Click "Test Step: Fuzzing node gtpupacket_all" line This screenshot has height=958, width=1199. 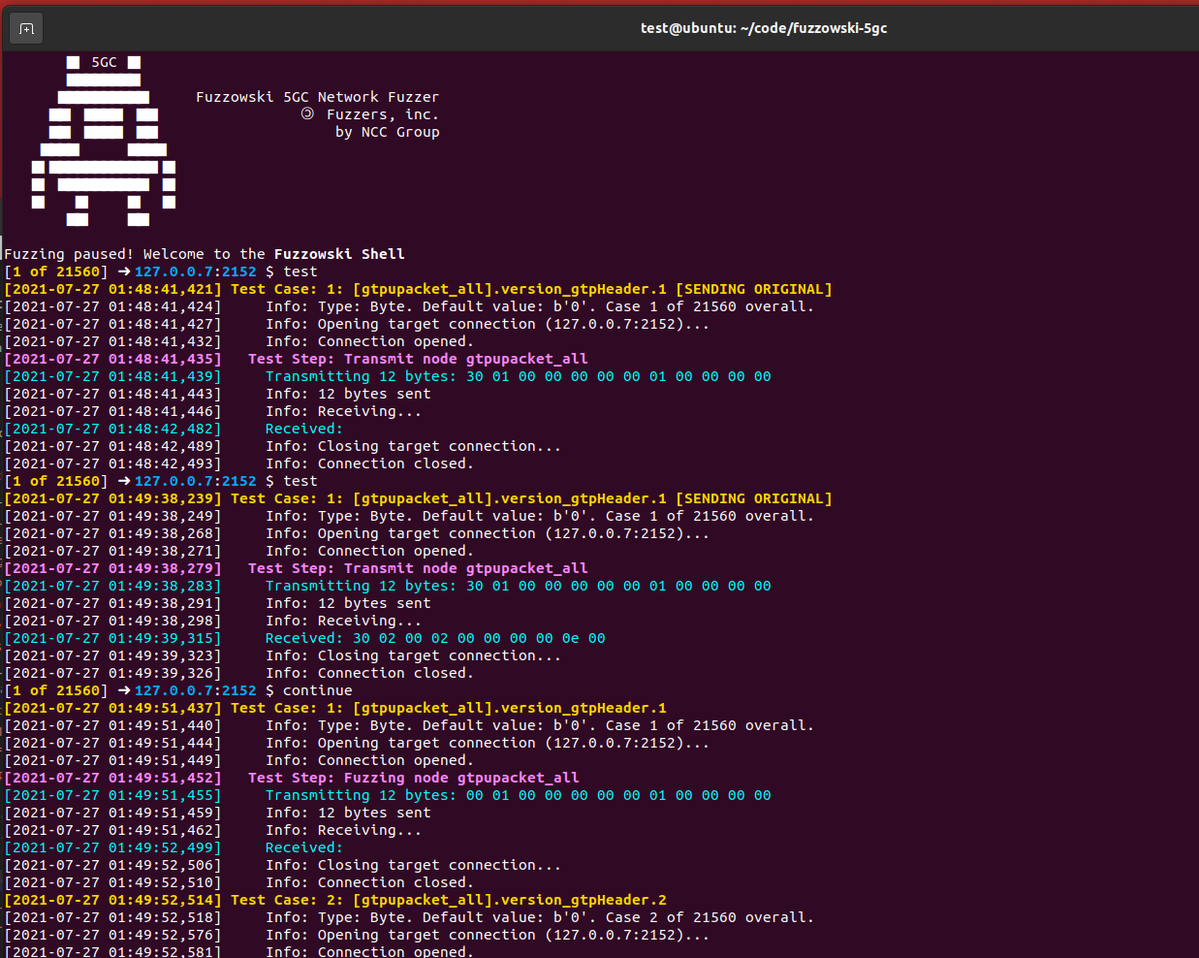click(413, 778)
